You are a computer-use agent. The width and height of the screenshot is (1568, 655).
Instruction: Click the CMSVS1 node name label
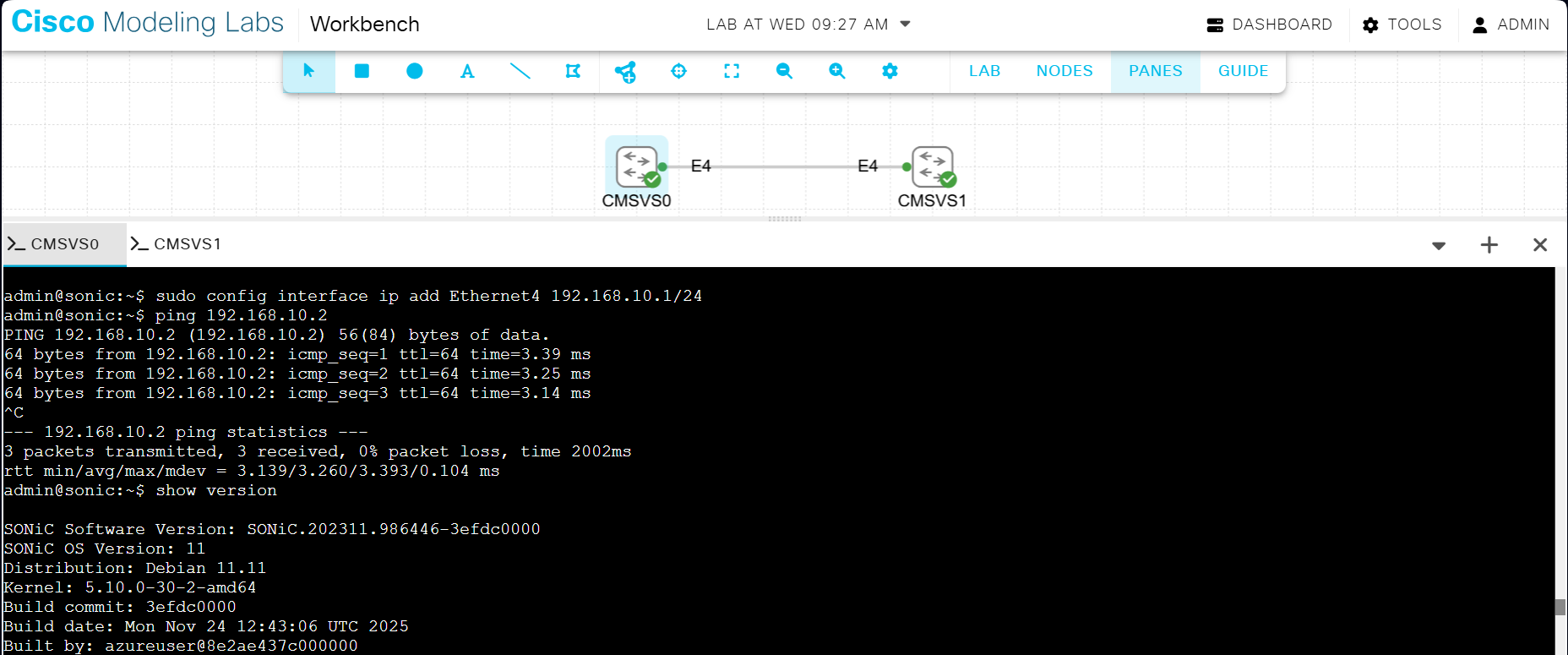point(932,200)
